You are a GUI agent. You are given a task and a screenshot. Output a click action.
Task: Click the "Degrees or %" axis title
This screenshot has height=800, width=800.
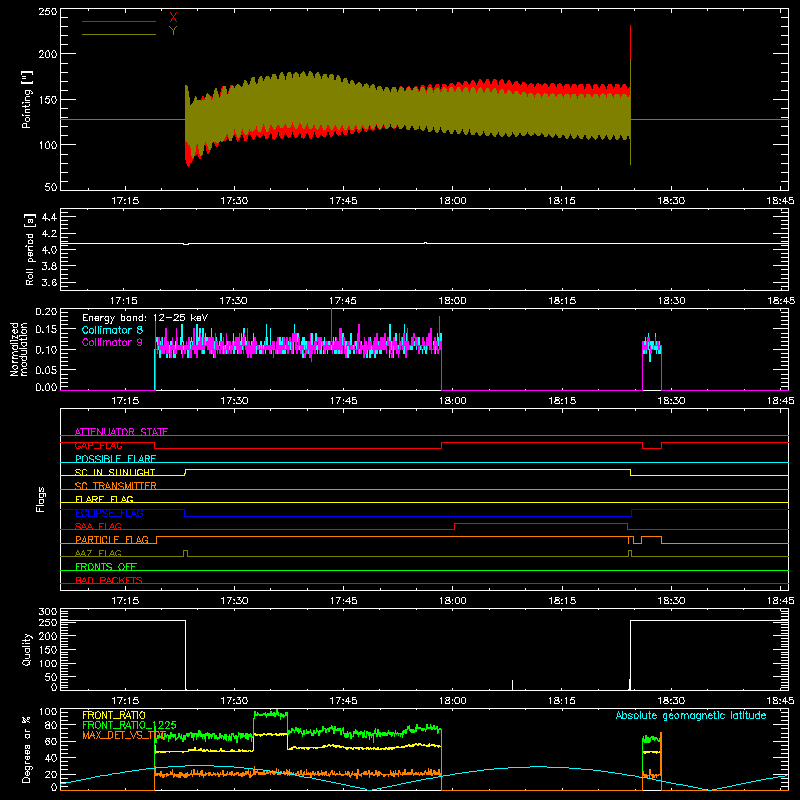(27, 749)
